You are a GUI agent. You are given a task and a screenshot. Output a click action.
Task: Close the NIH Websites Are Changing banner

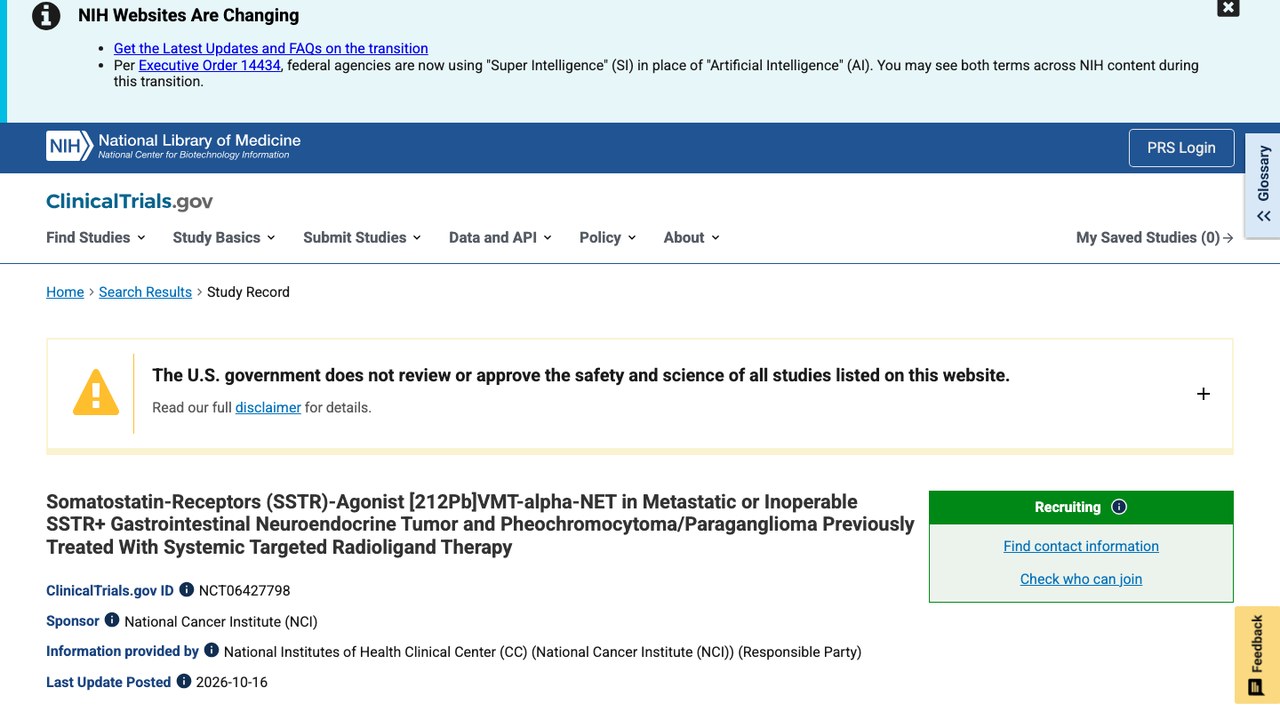[x=1228, y=8]
